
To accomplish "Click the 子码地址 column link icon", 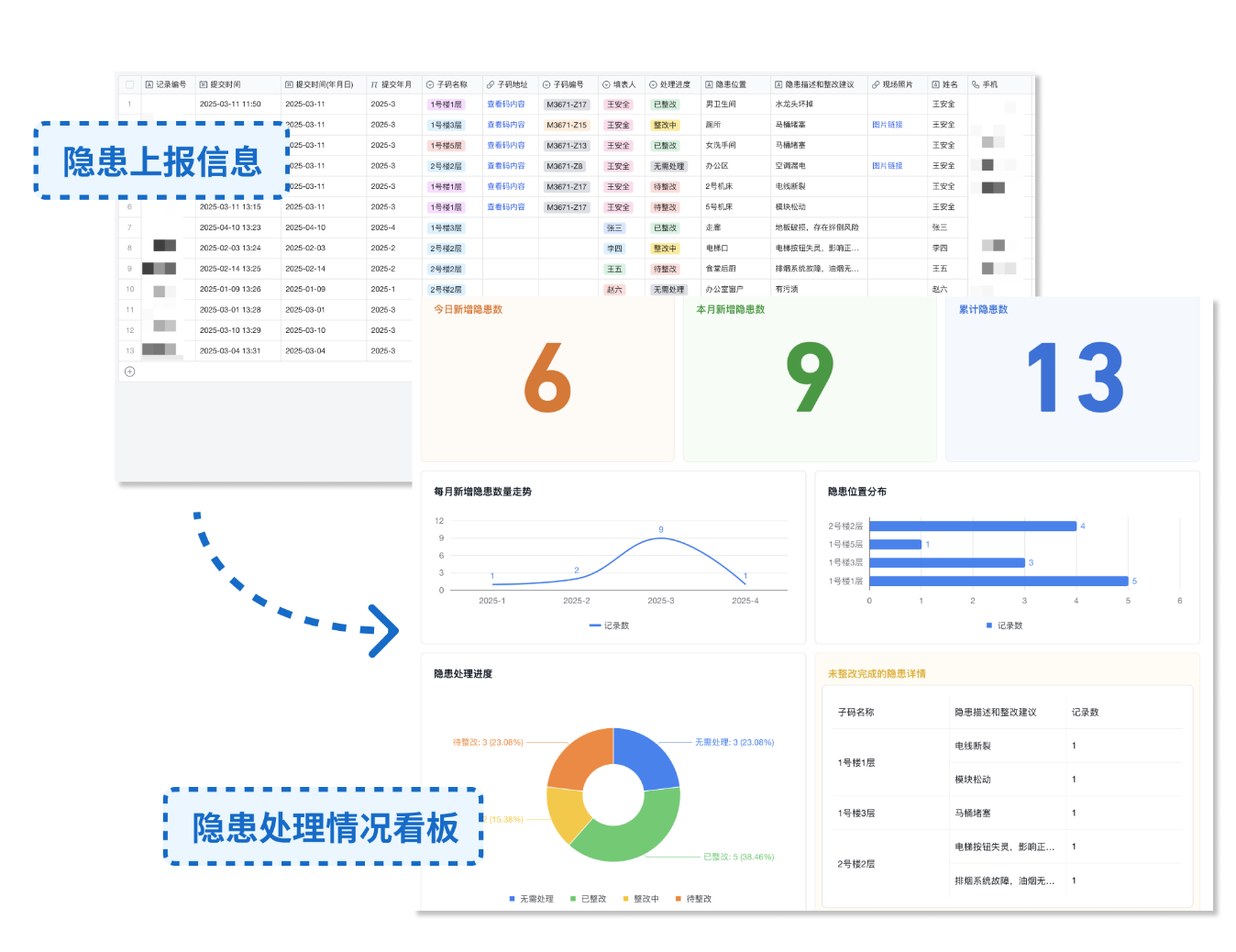I will coord(491,84).
